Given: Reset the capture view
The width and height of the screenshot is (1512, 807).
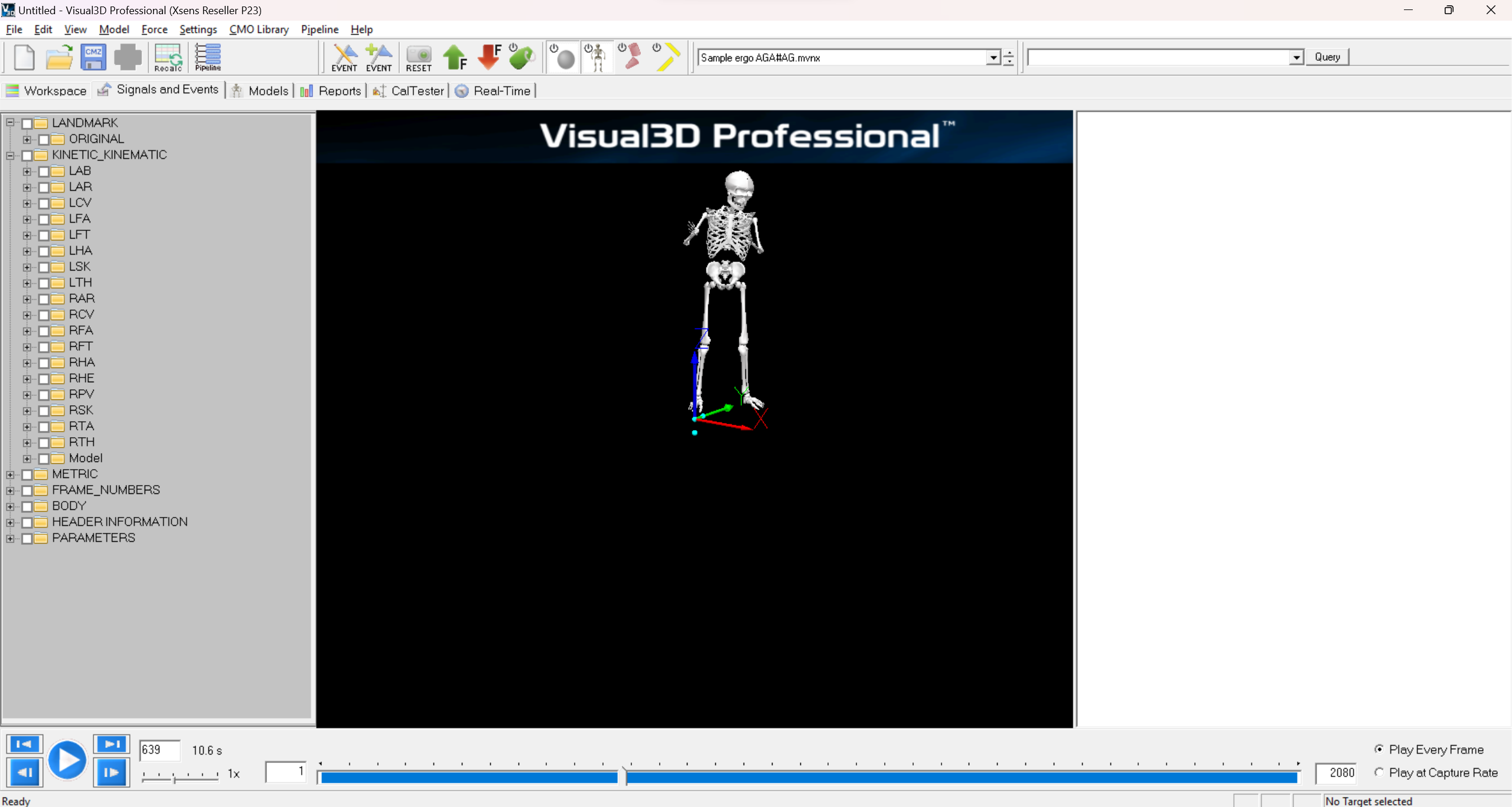Looking at the screenshot, I should [x=418, y=57].
